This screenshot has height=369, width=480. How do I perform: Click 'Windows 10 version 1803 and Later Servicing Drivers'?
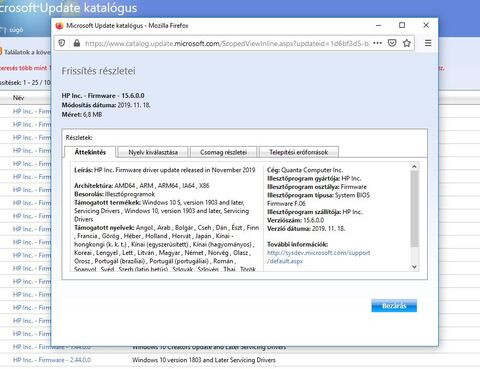[204, 360]
